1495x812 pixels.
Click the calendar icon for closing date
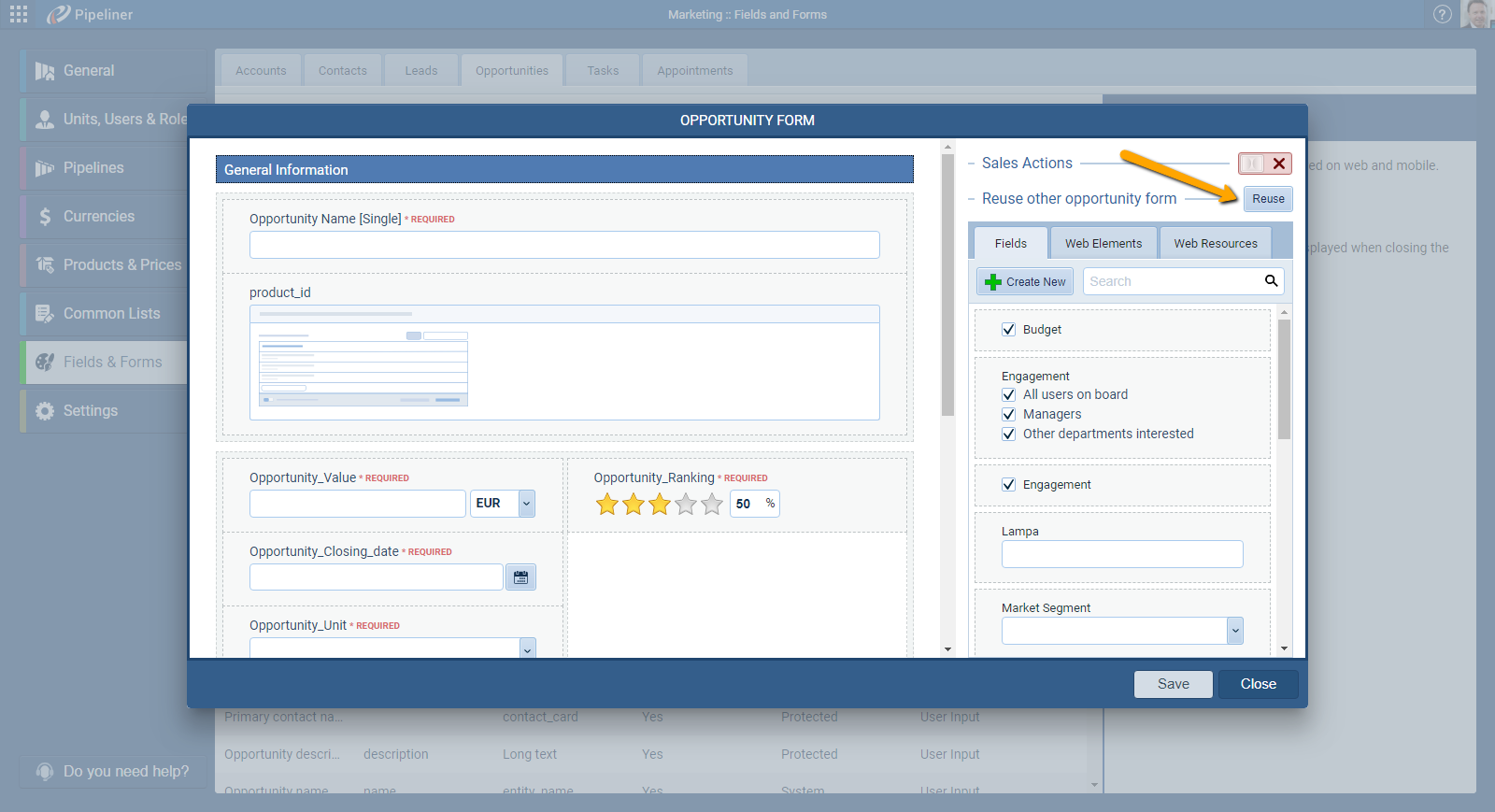pyautogui.click(x=520, y=577)
